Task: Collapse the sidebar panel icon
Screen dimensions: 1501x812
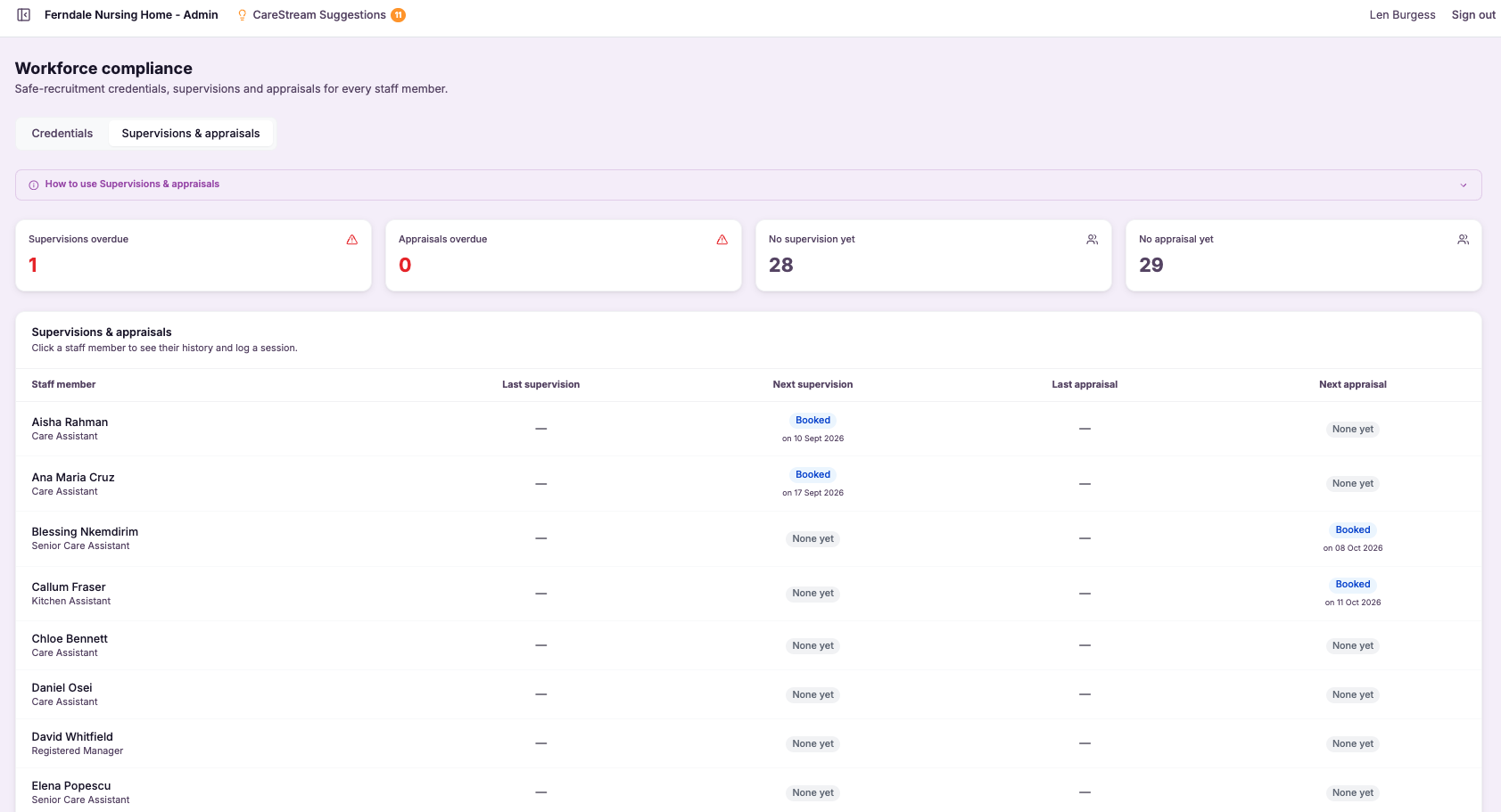Action: 24,15
